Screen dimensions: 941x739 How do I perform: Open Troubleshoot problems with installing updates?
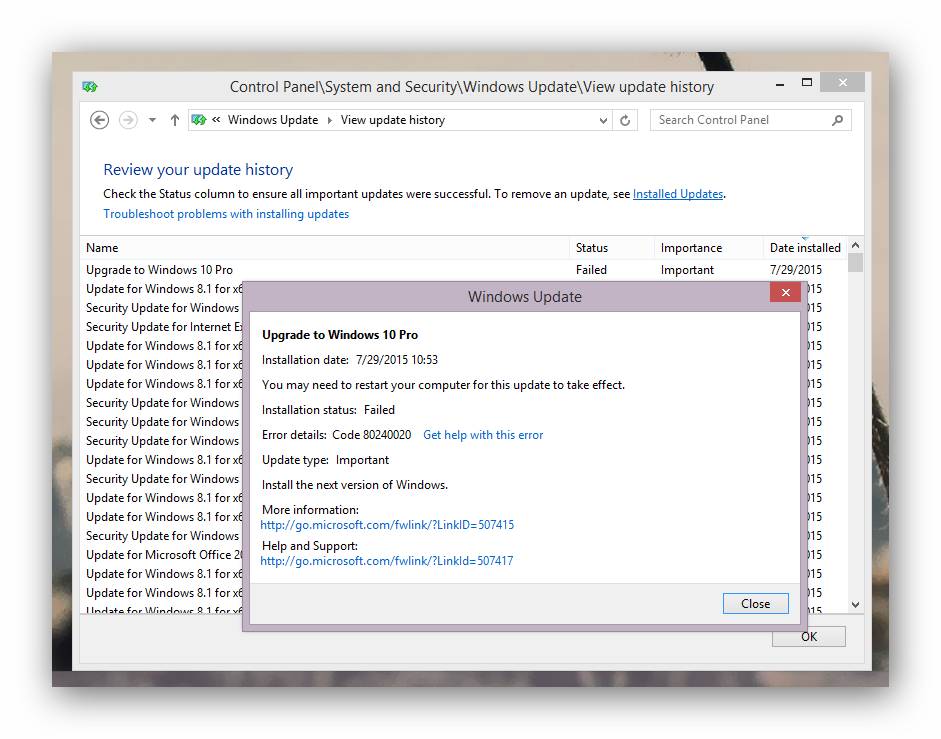(x=226, y=214)
